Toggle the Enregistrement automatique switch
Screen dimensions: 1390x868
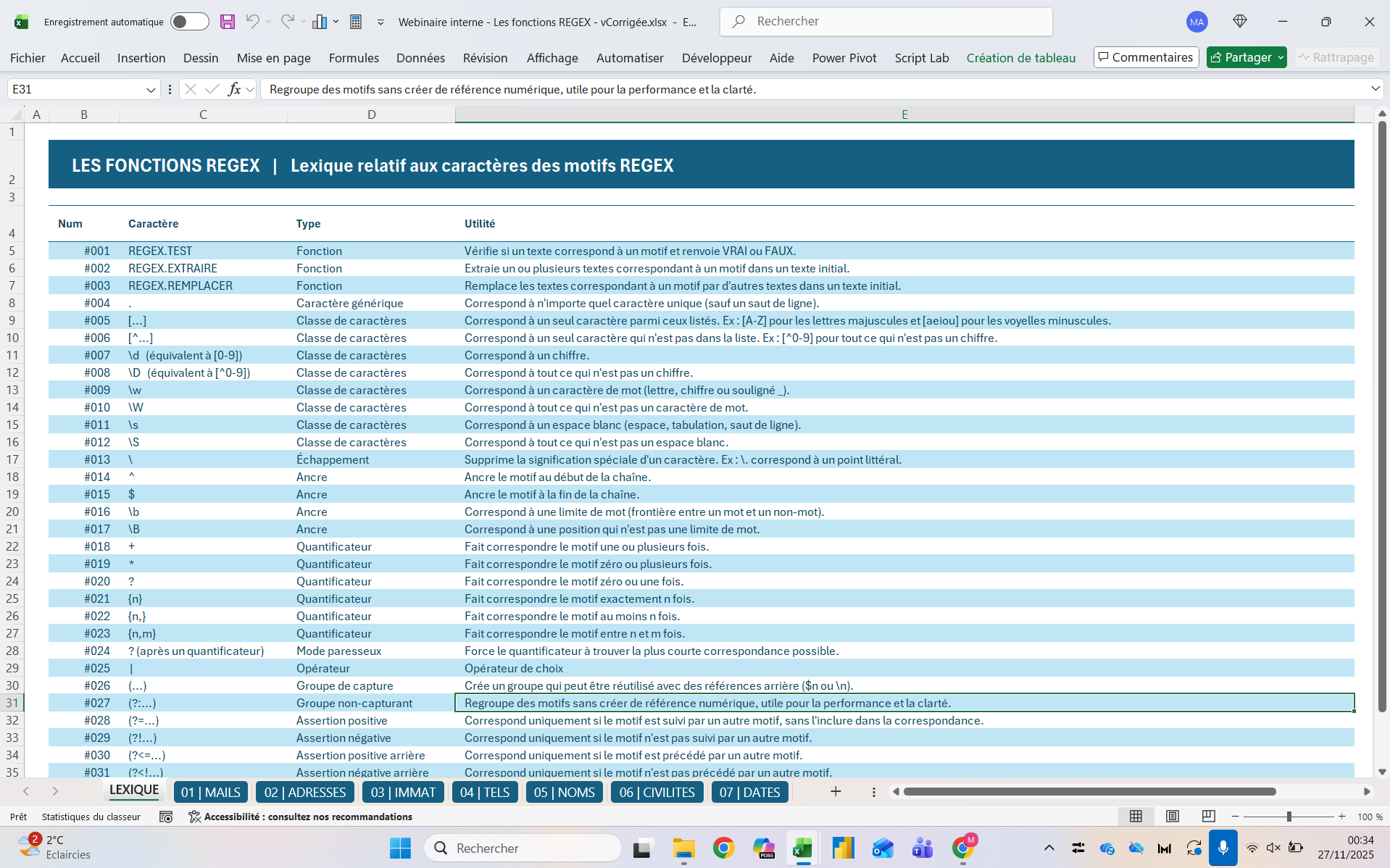tap(190, 22)
